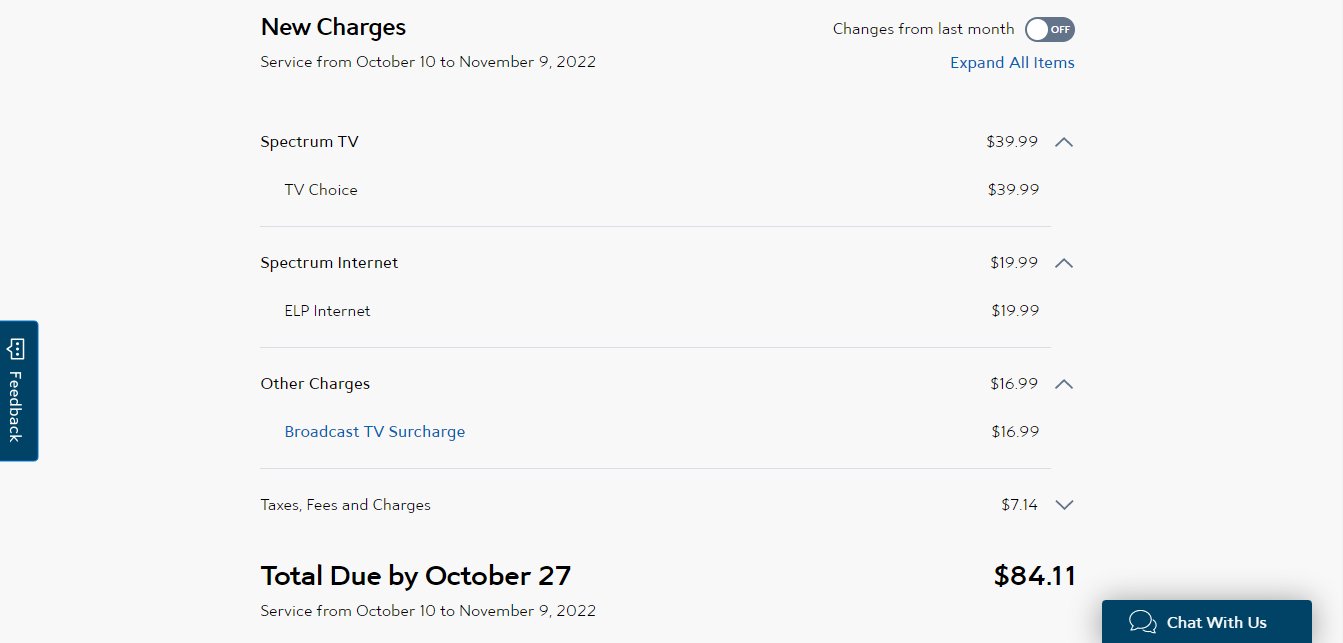Collapse the Spectrum TV section chevron
Viewport: 1343px width, 643px height.
point(1064,142)
